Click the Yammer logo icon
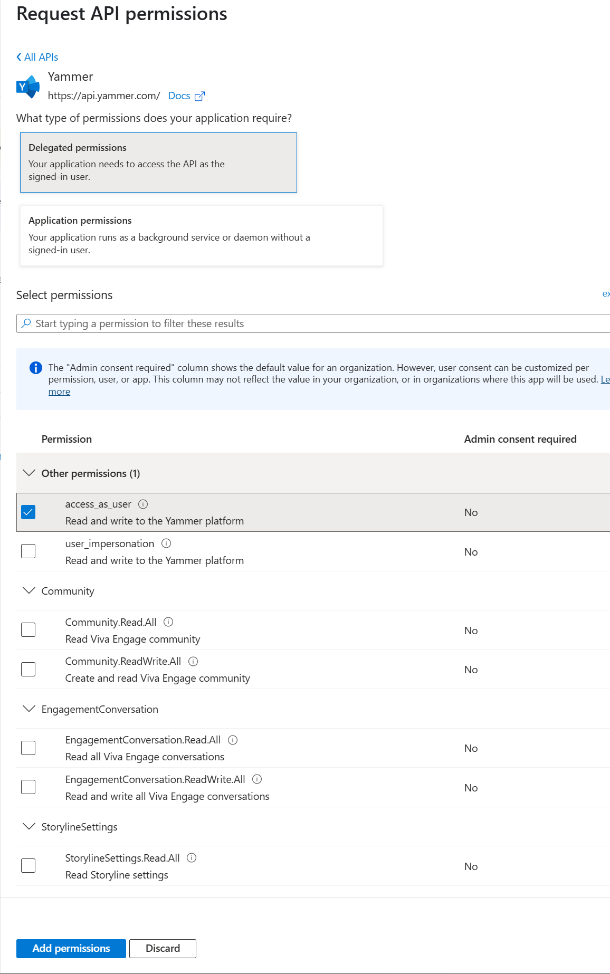The height and width of the screenshot is (974, 610). coord(28,87)
